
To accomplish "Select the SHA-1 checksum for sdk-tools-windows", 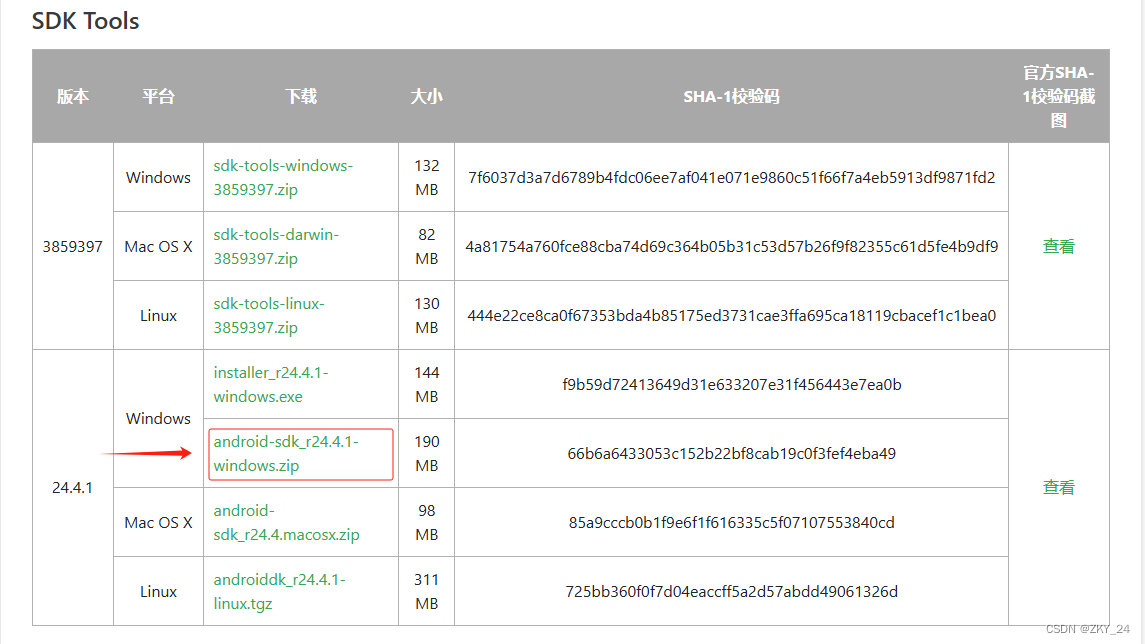I will pos(731,177).
